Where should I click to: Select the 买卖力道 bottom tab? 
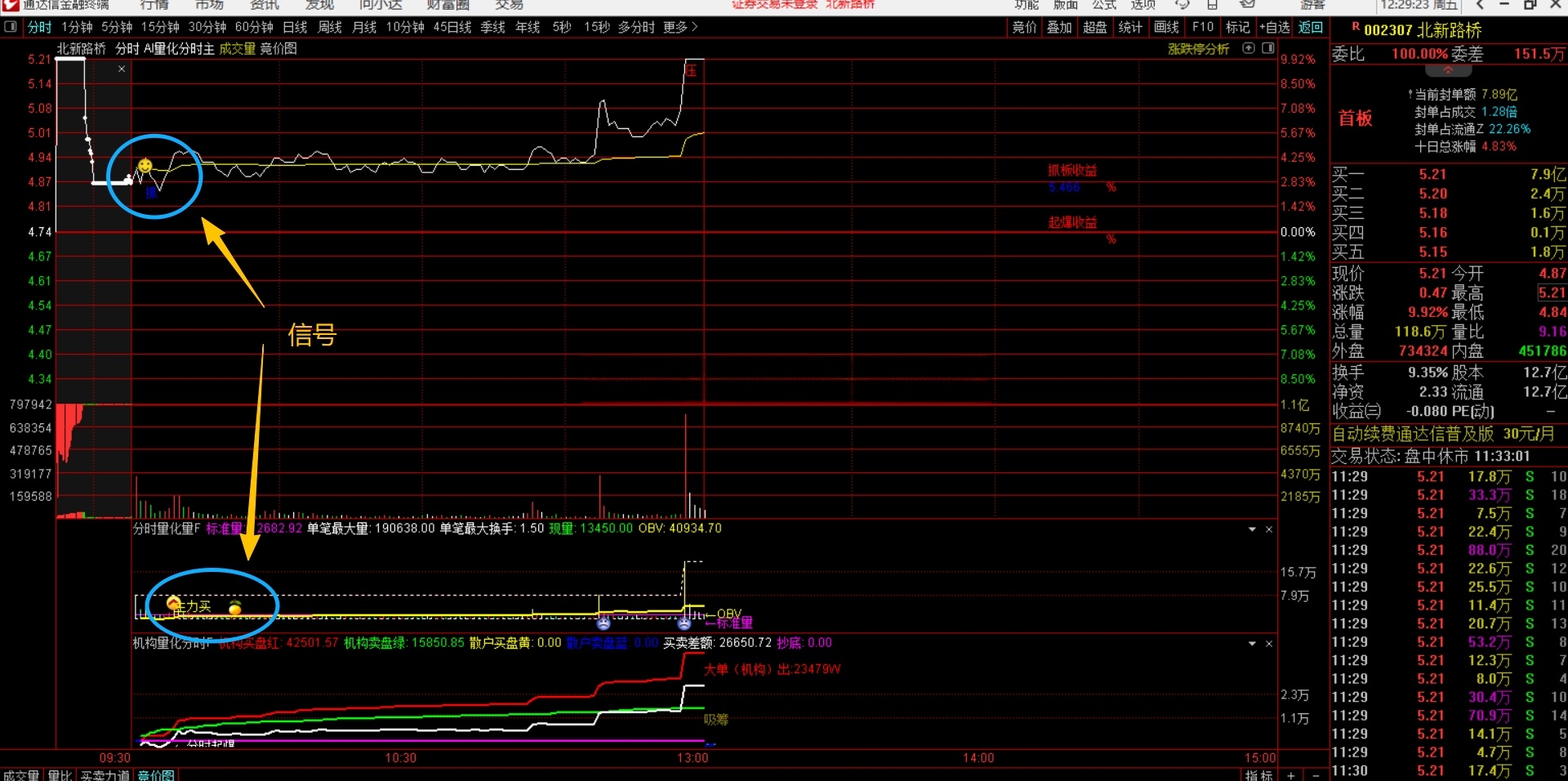point(105,774)
